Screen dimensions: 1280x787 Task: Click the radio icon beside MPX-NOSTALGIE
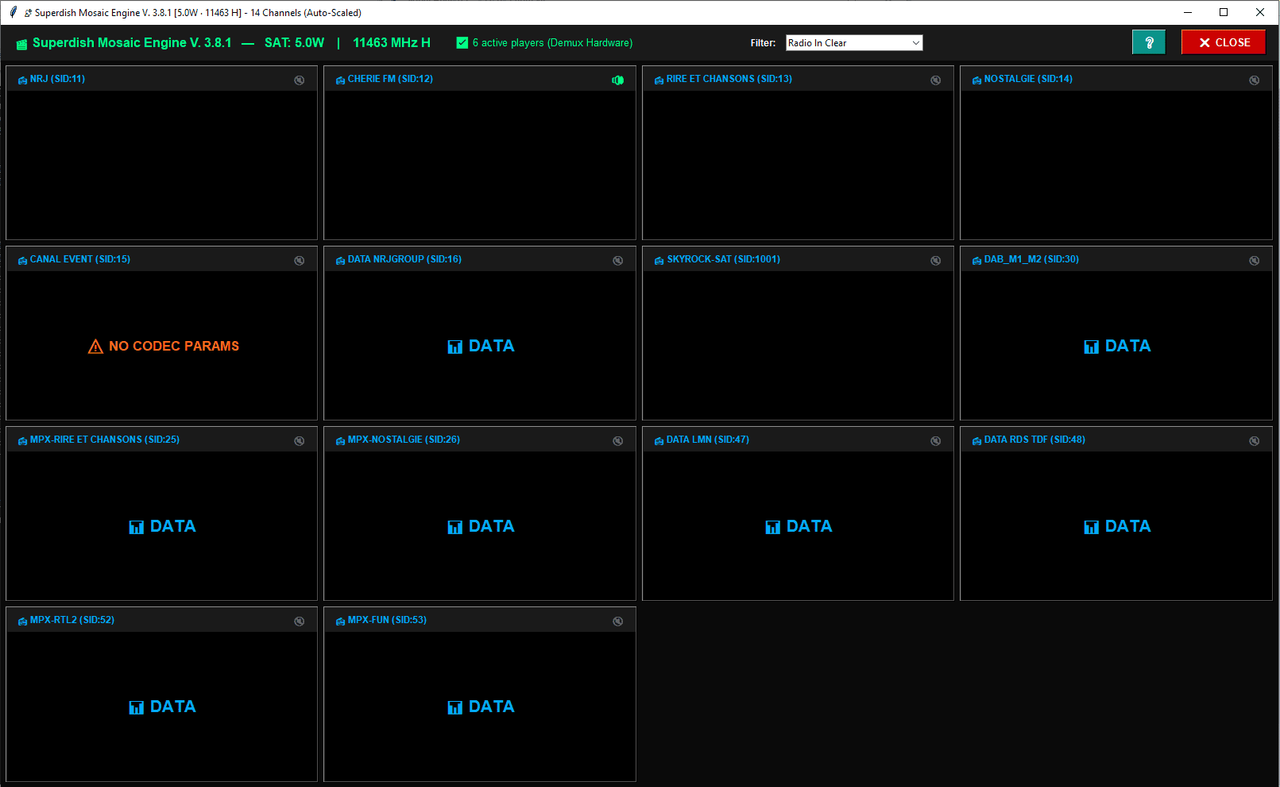tap(341, 440)
